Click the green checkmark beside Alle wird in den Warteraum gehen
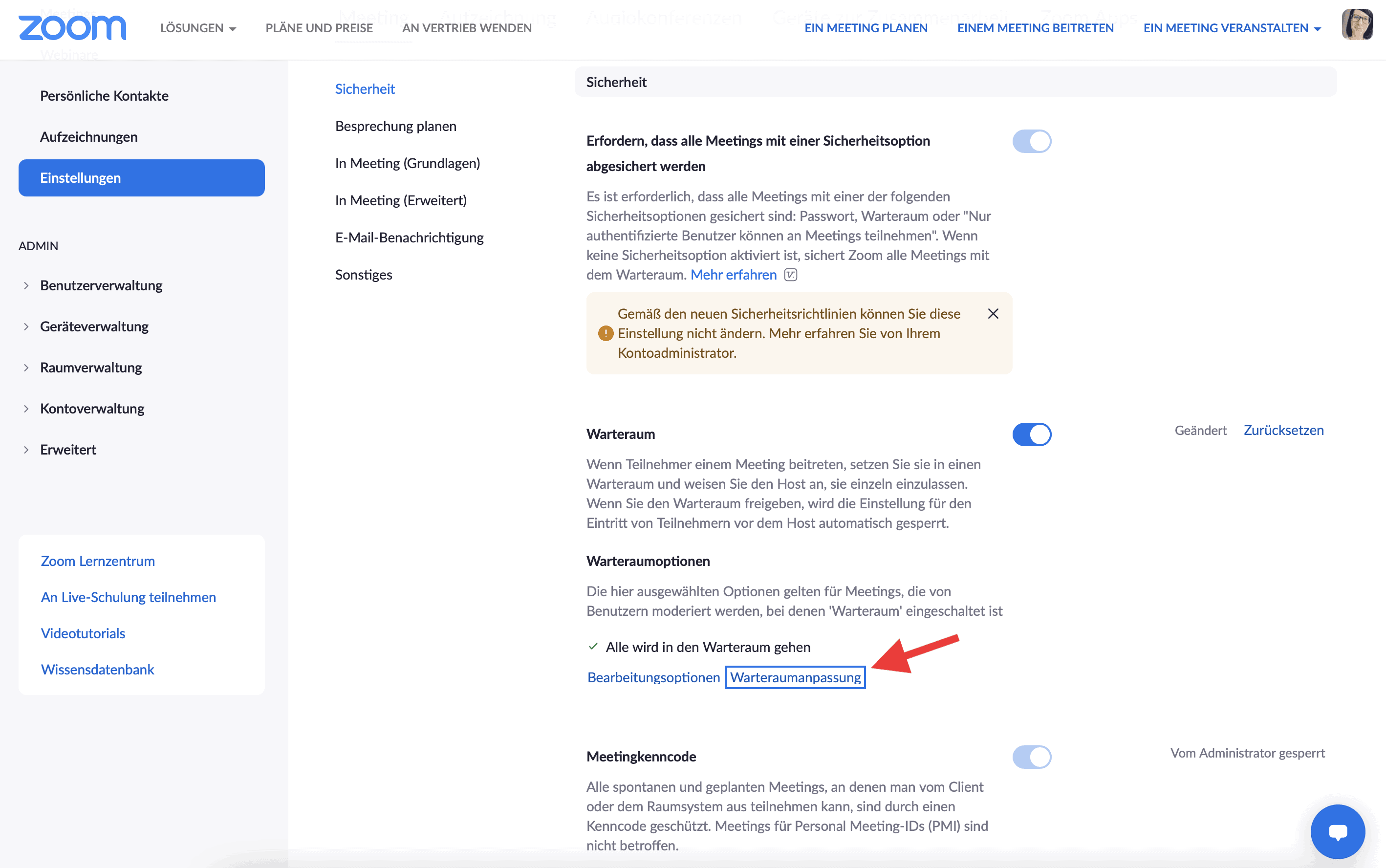This screenshot has height=868, width=1386. pos(593,647)
